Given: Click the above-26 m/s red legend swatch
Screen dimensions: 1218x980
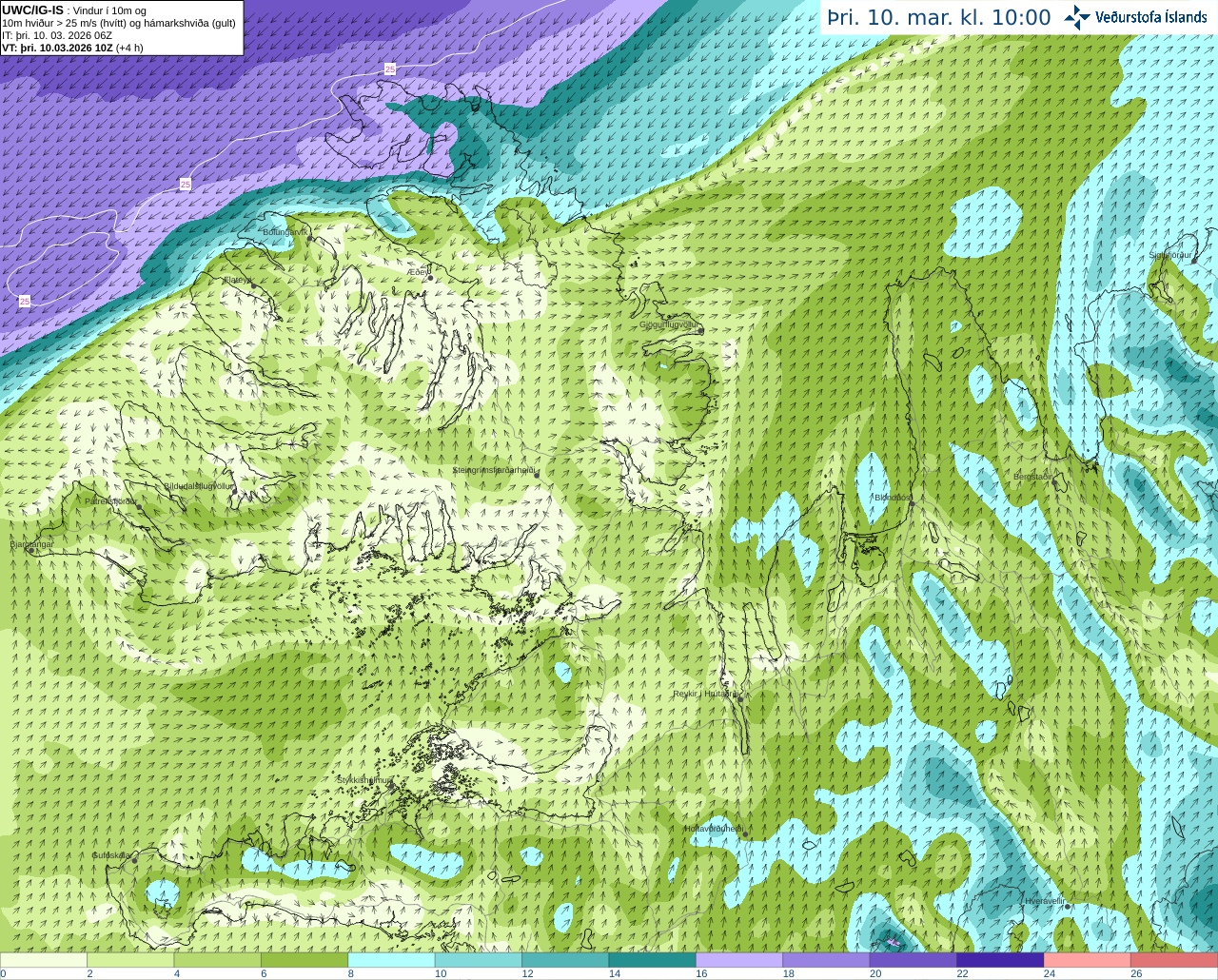Looking at the screenshot, I should point(1174,960).
